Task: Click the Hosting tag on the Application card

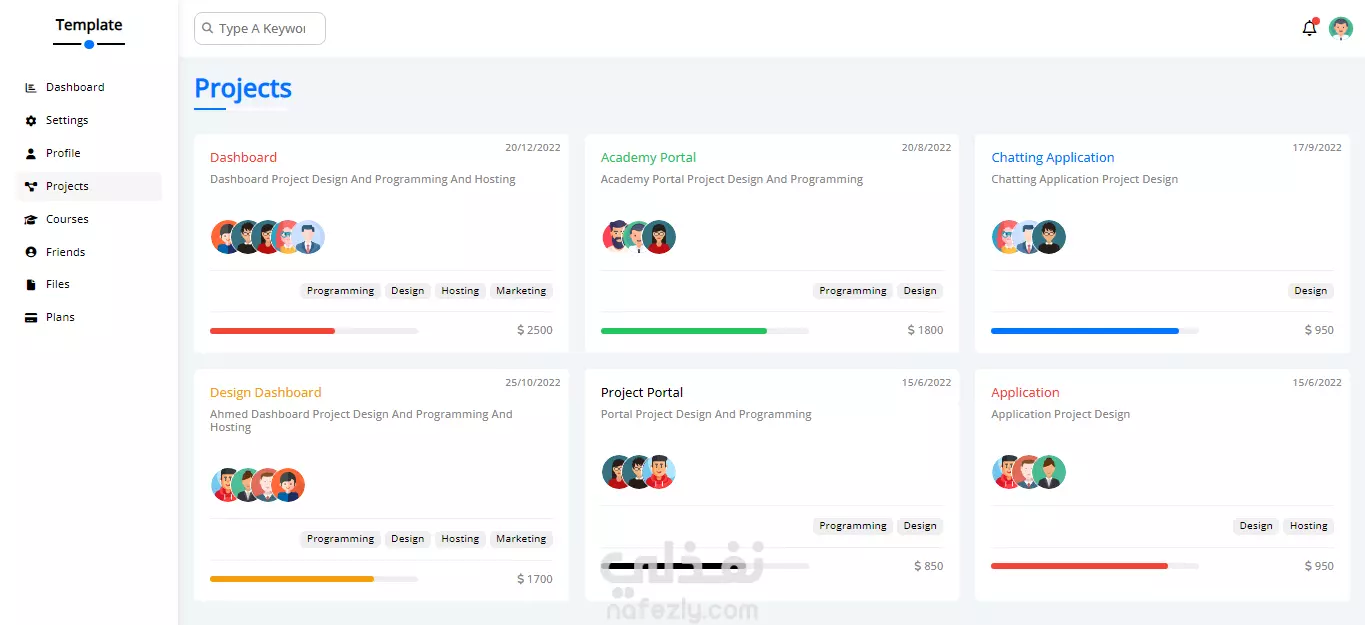Action: 1308,525
